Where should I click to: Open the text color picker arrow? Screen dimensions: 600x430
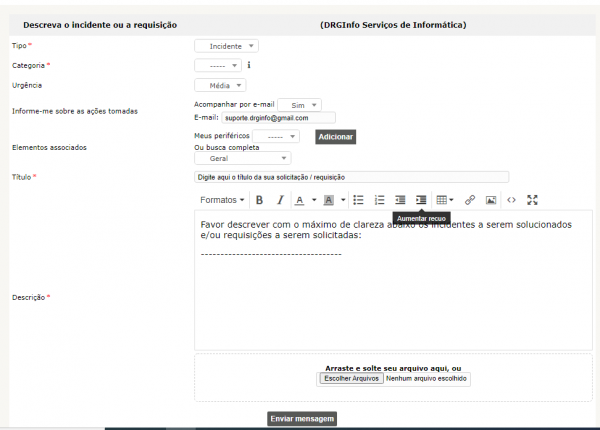point(314,200)
